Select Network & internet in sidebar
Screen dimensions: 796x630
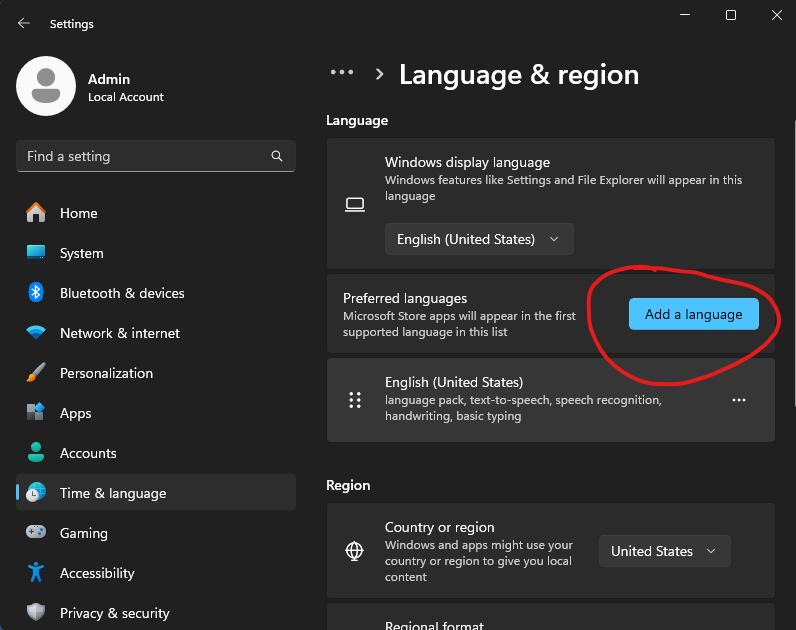[156, 333]
